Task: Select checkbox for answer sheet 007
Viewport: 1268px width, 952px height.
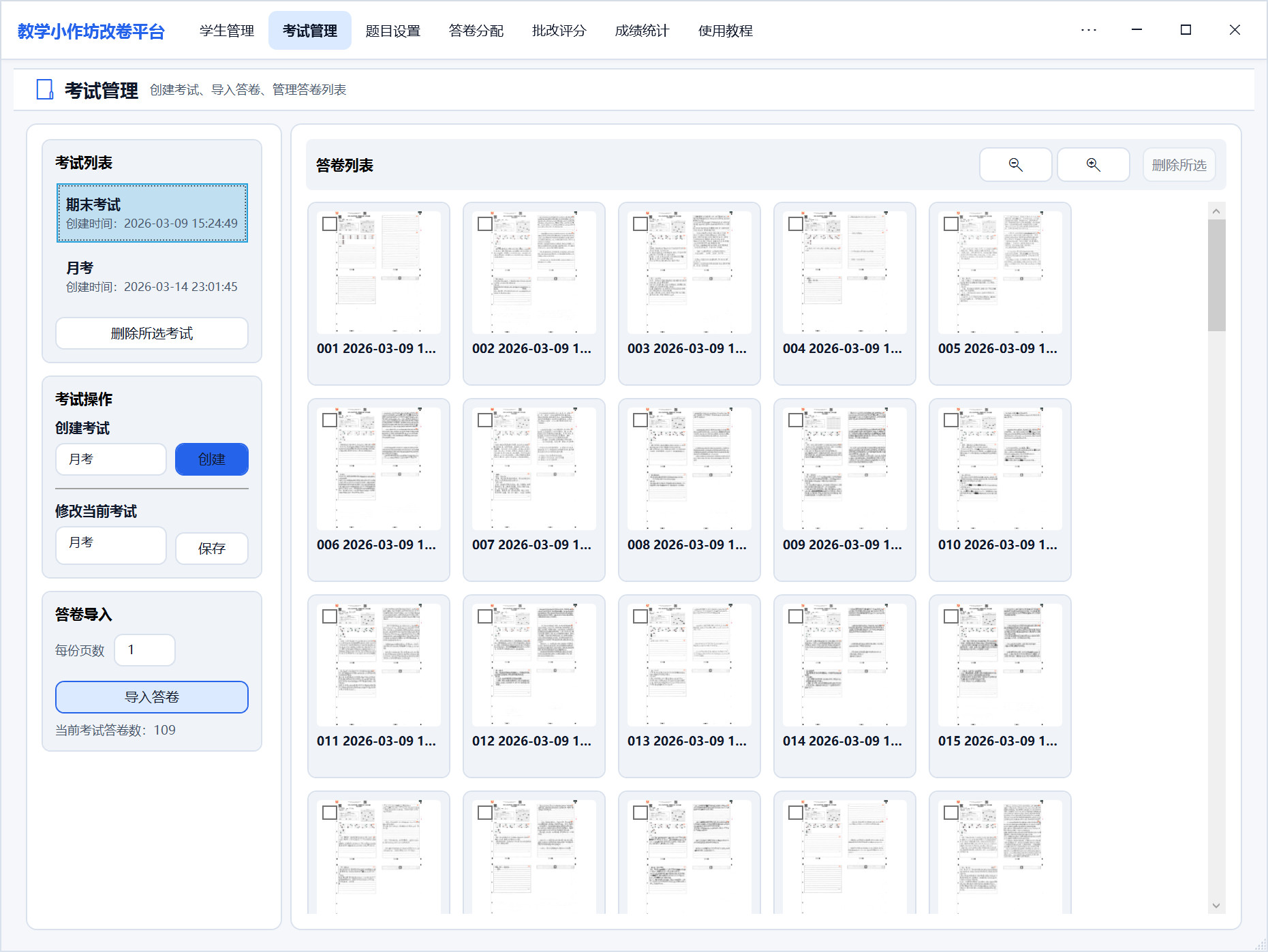Action: pyautogui.click(x=485, y=420)
